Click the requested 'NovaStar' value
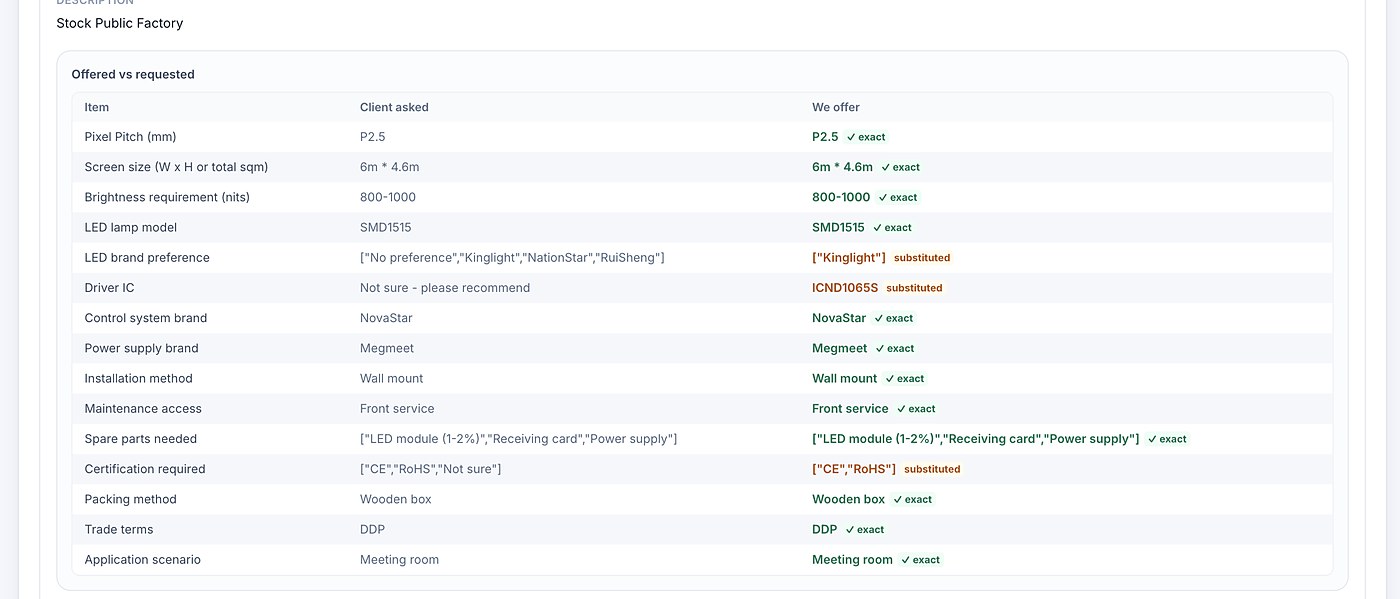This screenshot has height=599, width=1400. [x=386, y=318]
